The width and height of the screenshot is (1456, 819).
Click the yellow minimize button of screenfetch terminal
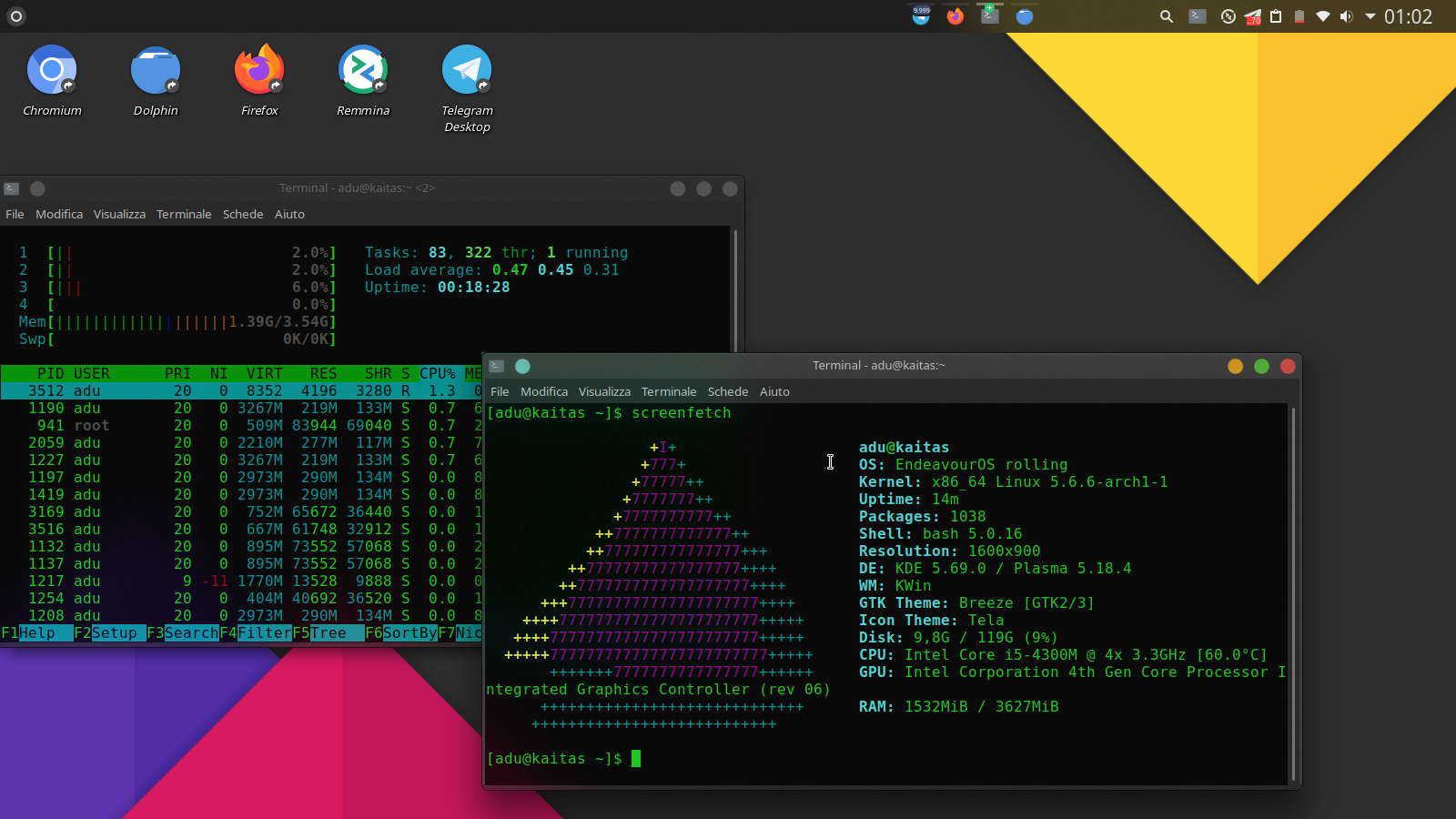(1235, 366)
